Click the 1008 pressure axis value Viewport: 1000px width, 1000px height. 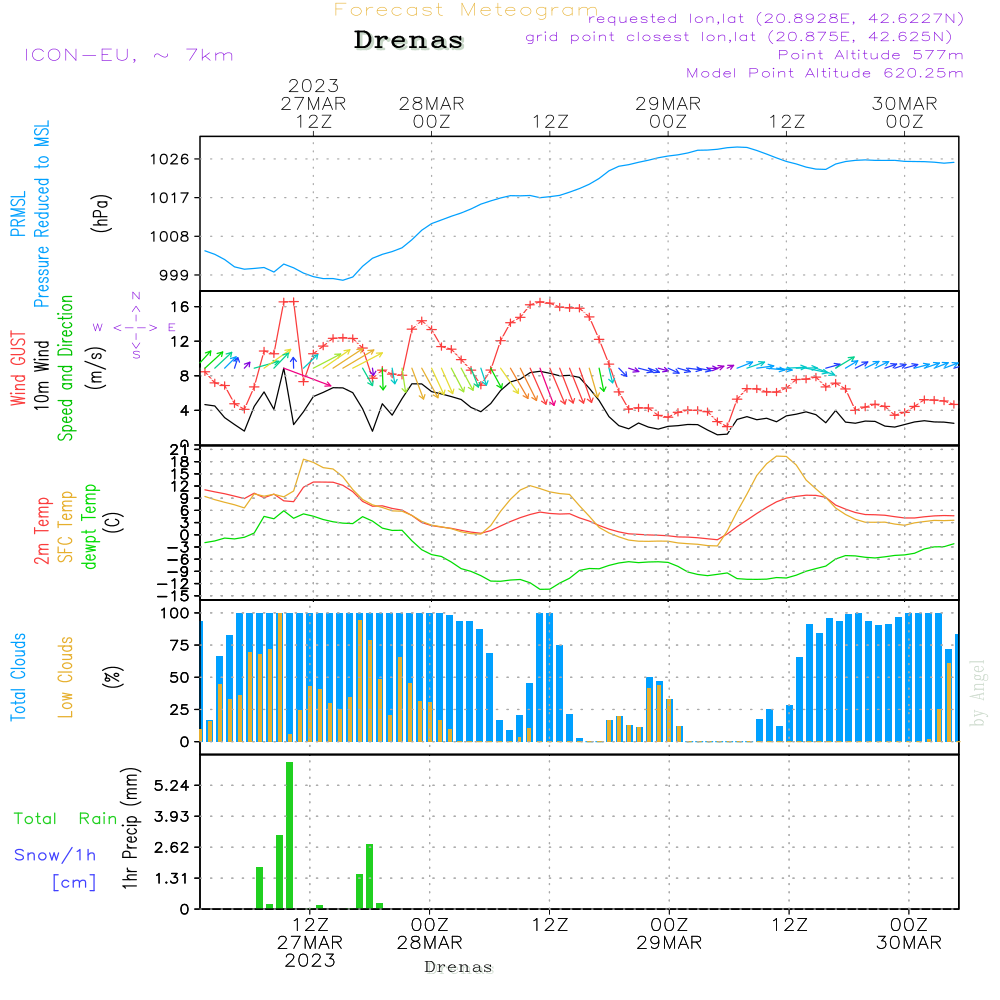click(x=170, y=237)
